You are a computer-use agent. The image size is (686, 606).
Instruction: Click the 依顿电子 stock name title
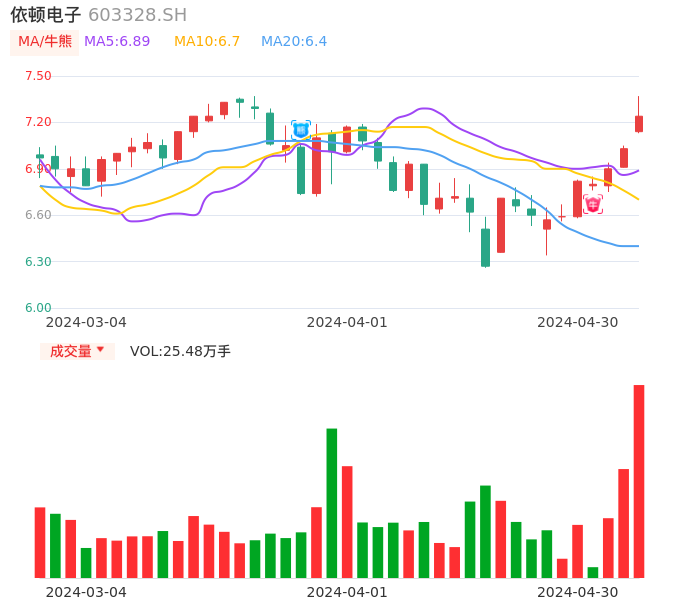click(x=46, y=15)
